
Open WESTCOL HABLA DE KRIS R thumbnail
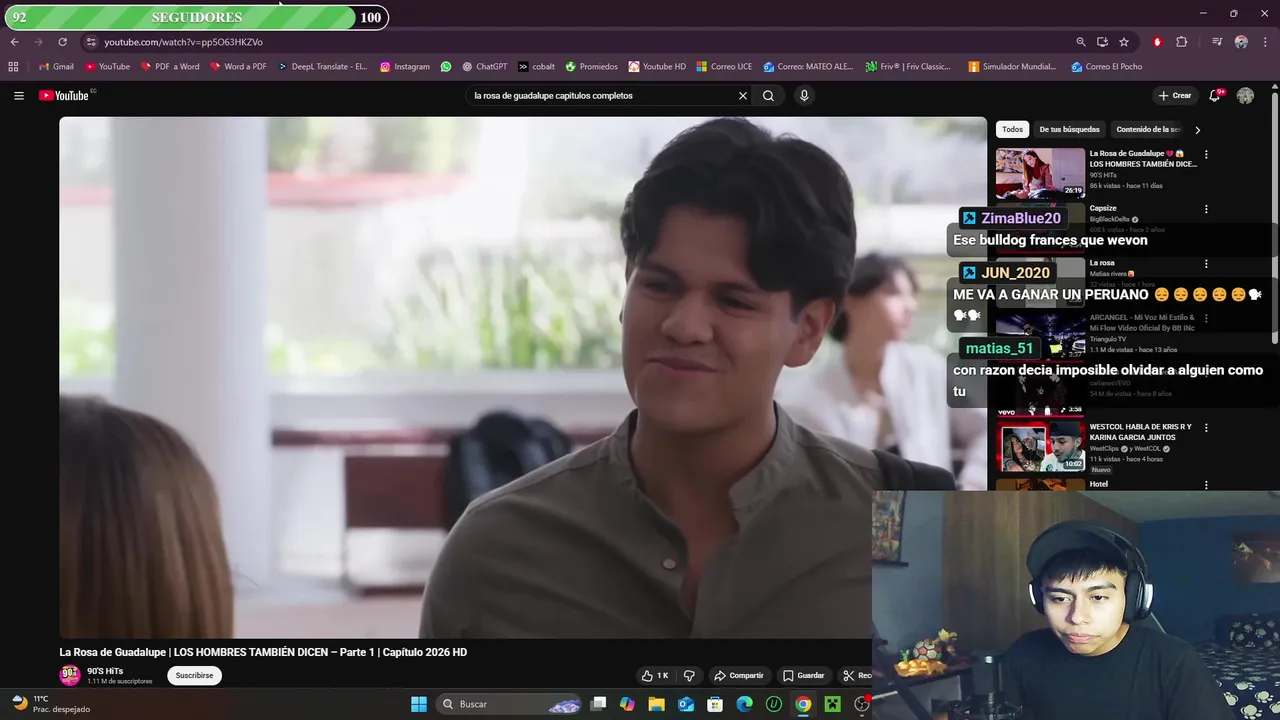point(1040,446)
